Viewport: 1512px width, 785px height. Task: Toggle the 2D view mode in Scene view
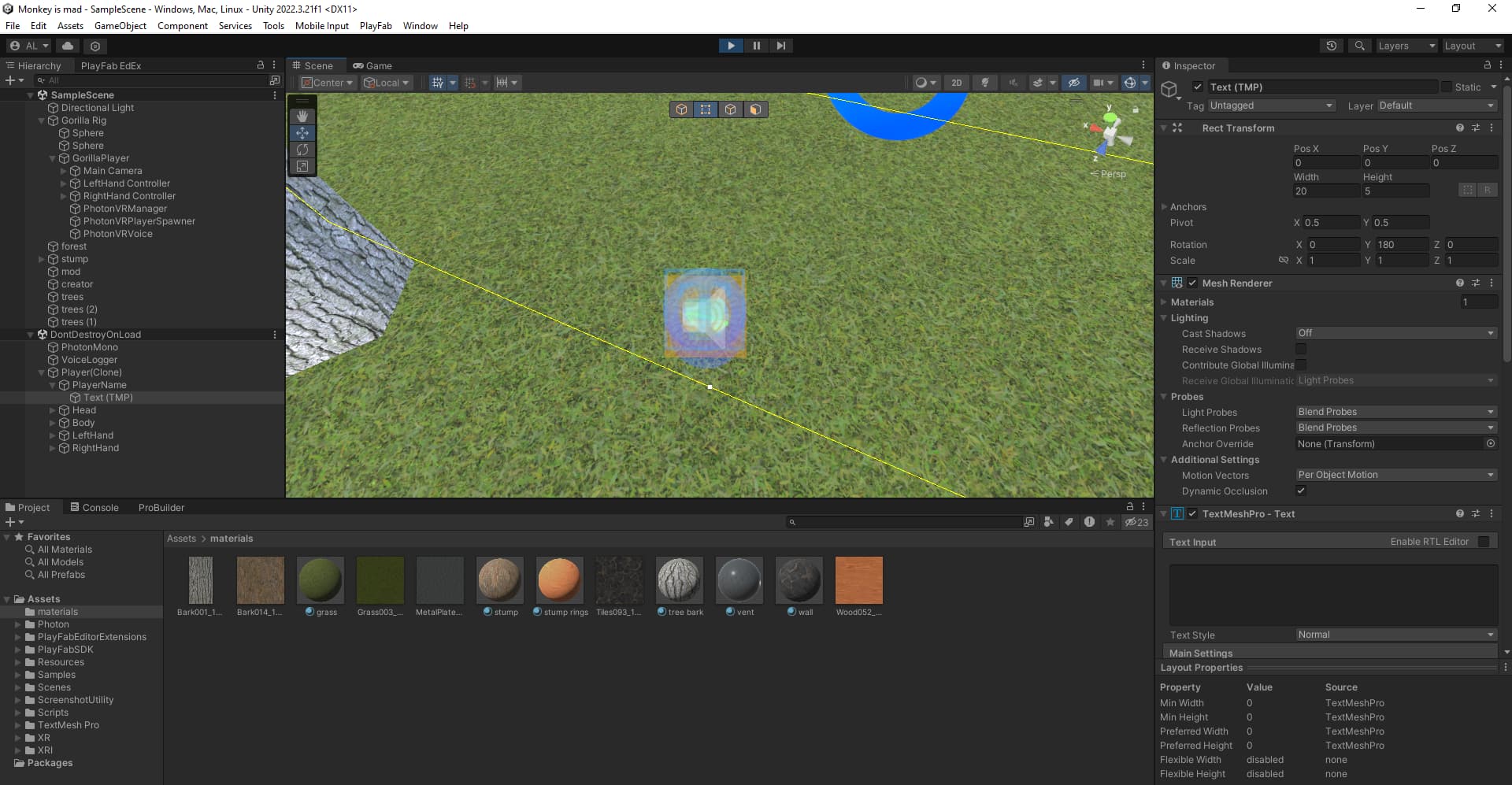click(x=958, y=82)
